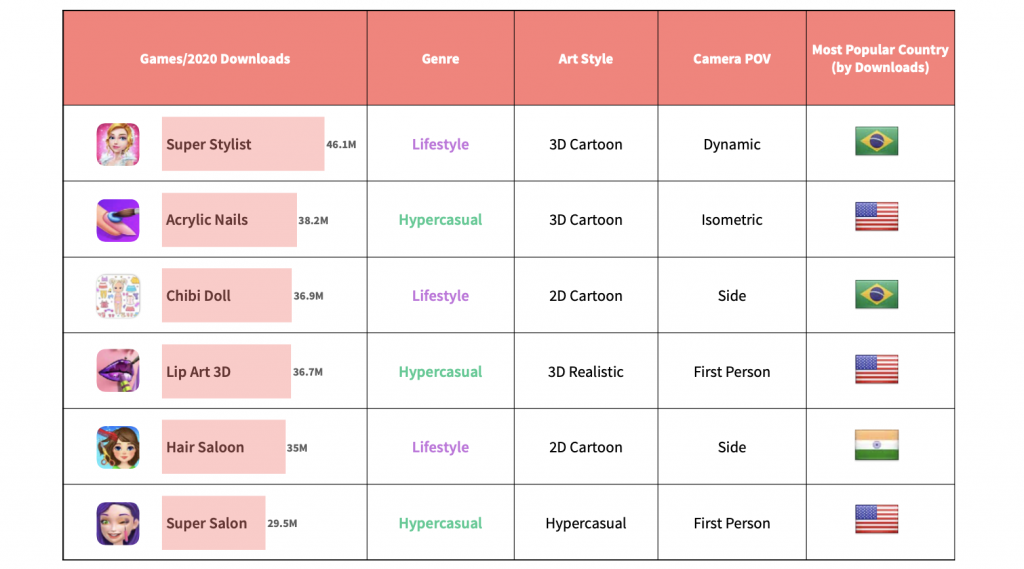Click the Lip Art 3D icon

pos(118,371)
